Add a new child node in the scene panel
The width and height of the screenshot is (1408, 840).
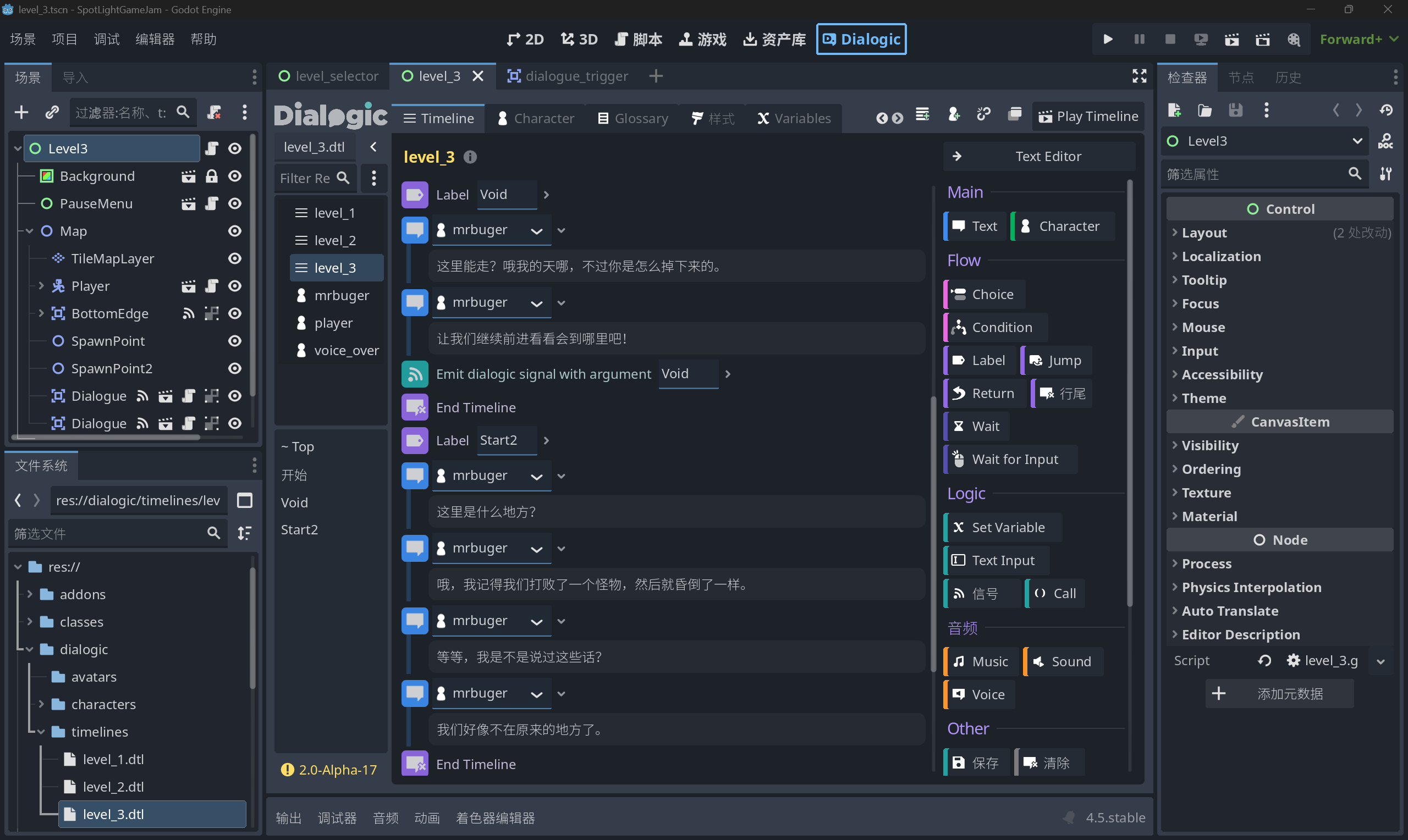tap(21, 112)
